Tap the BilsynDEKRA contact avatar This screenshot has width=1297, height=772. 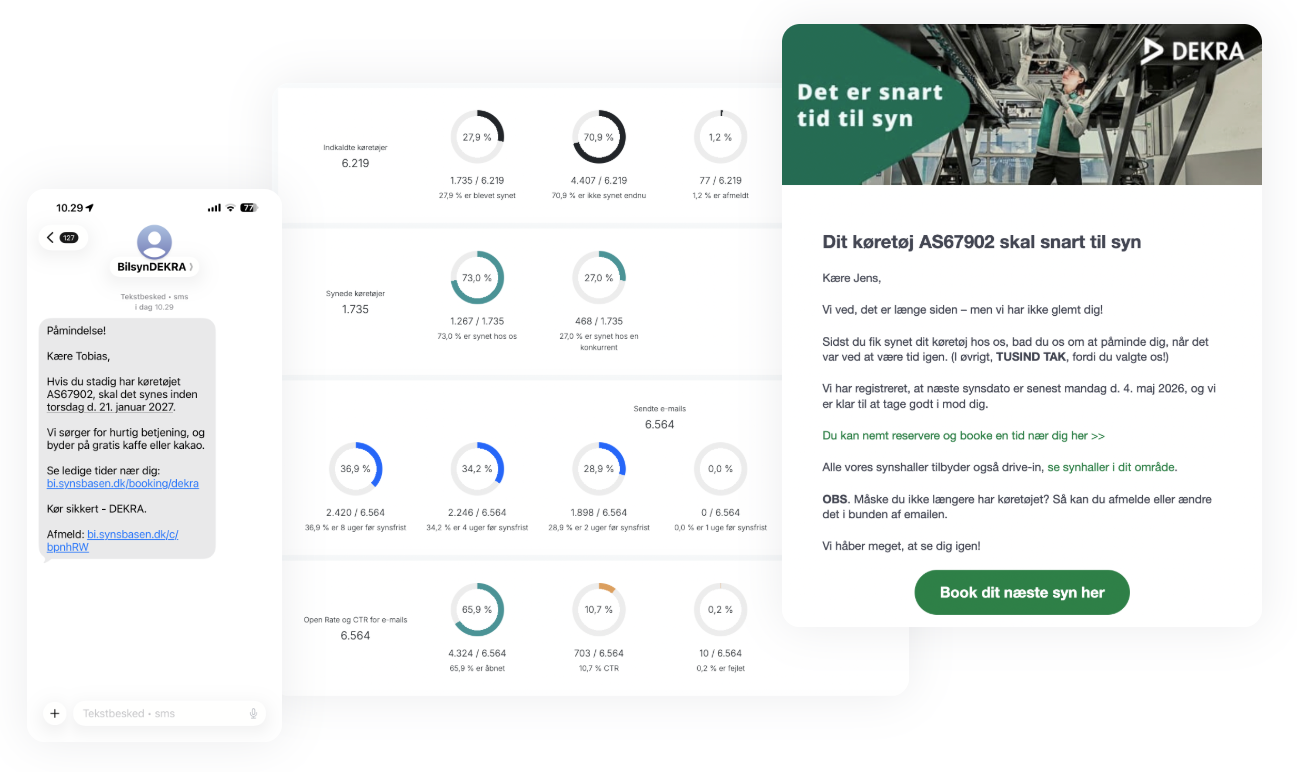pyautogui.click(x=154, y=242)
